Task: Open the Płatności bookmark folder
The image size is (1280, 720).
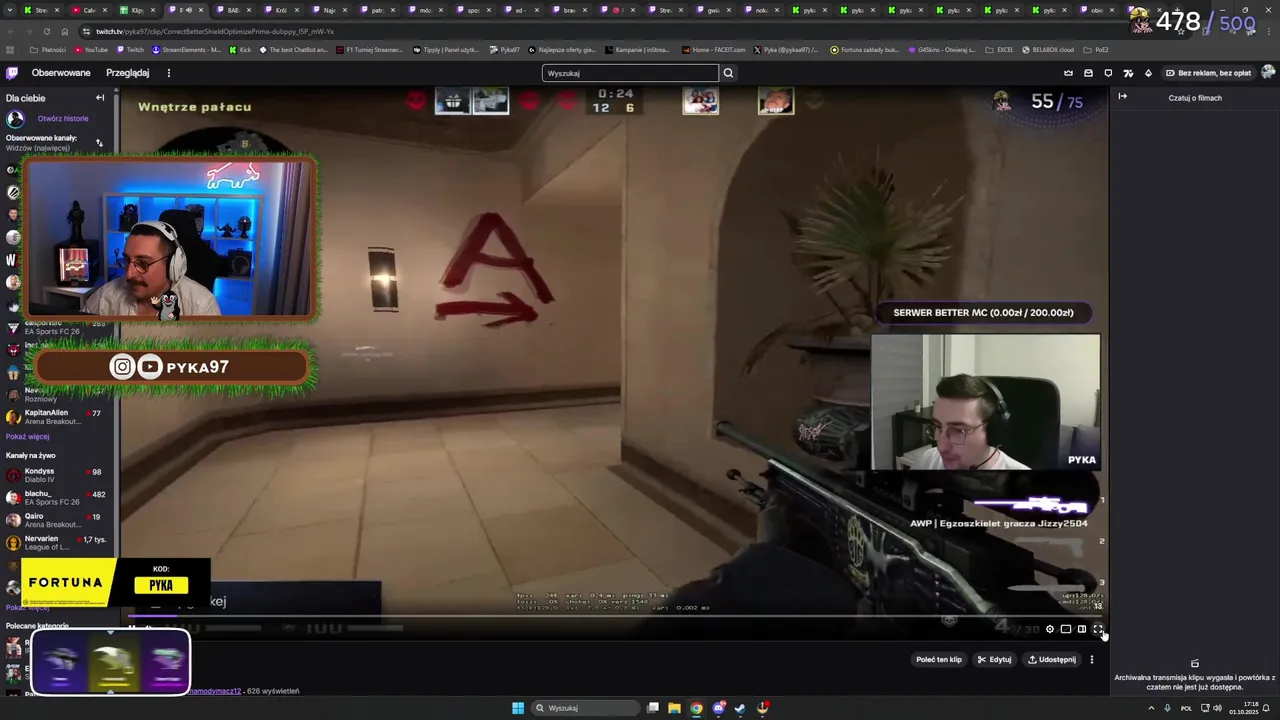Action: (47, 50)
